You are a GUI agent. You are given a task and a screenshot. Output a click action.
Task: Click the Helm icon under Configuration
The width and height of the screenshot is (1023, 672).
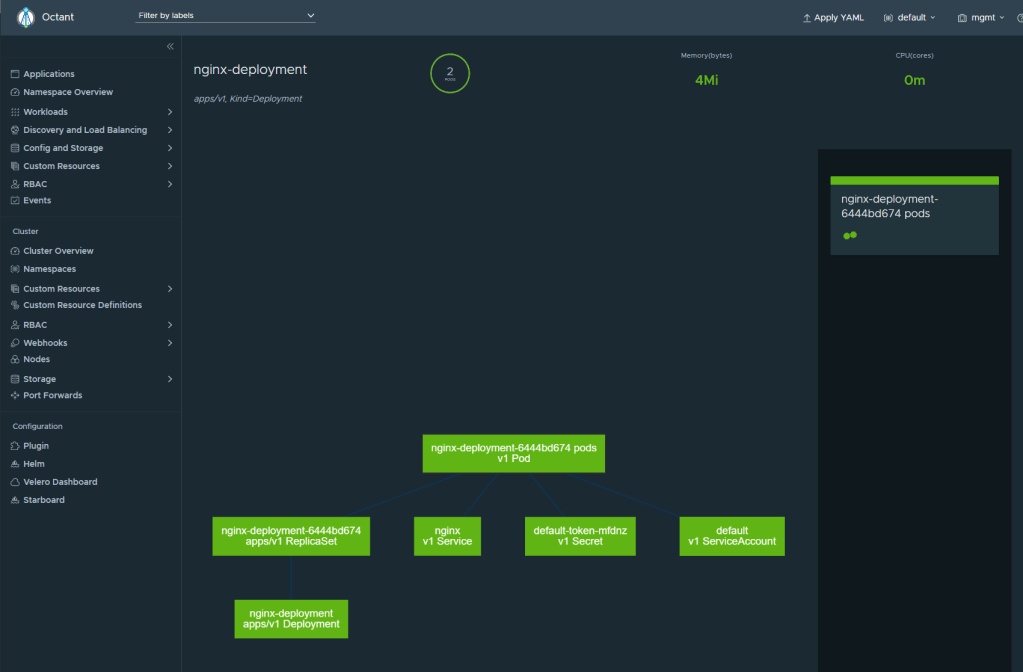(15, 464)
